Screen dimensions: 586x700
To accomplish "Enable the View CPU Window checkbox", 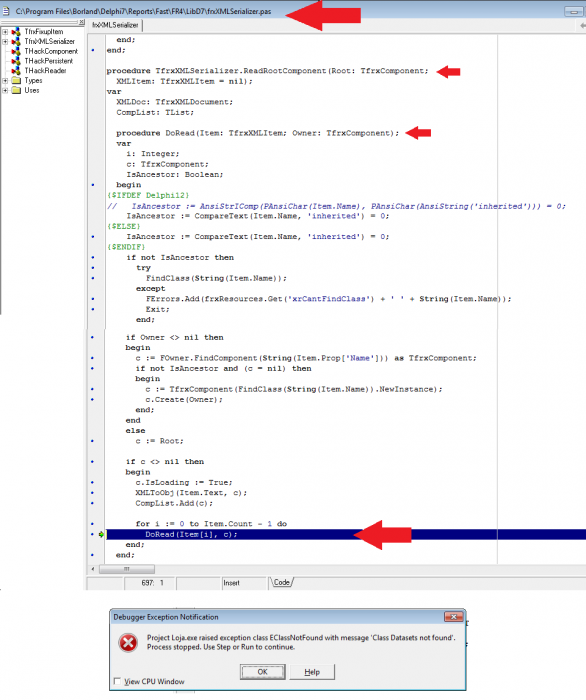I will tap(117, 681).
